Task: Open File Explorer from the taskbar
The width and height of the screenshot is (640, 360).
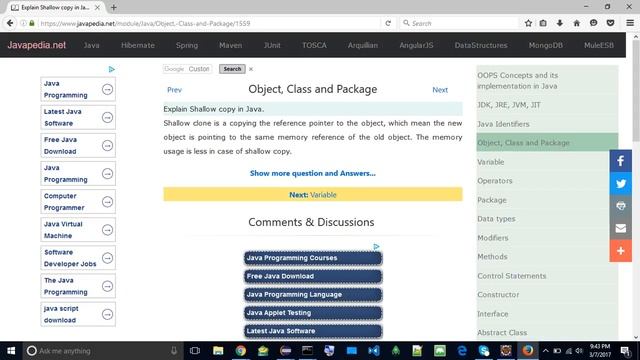Action: click(218, 351)
